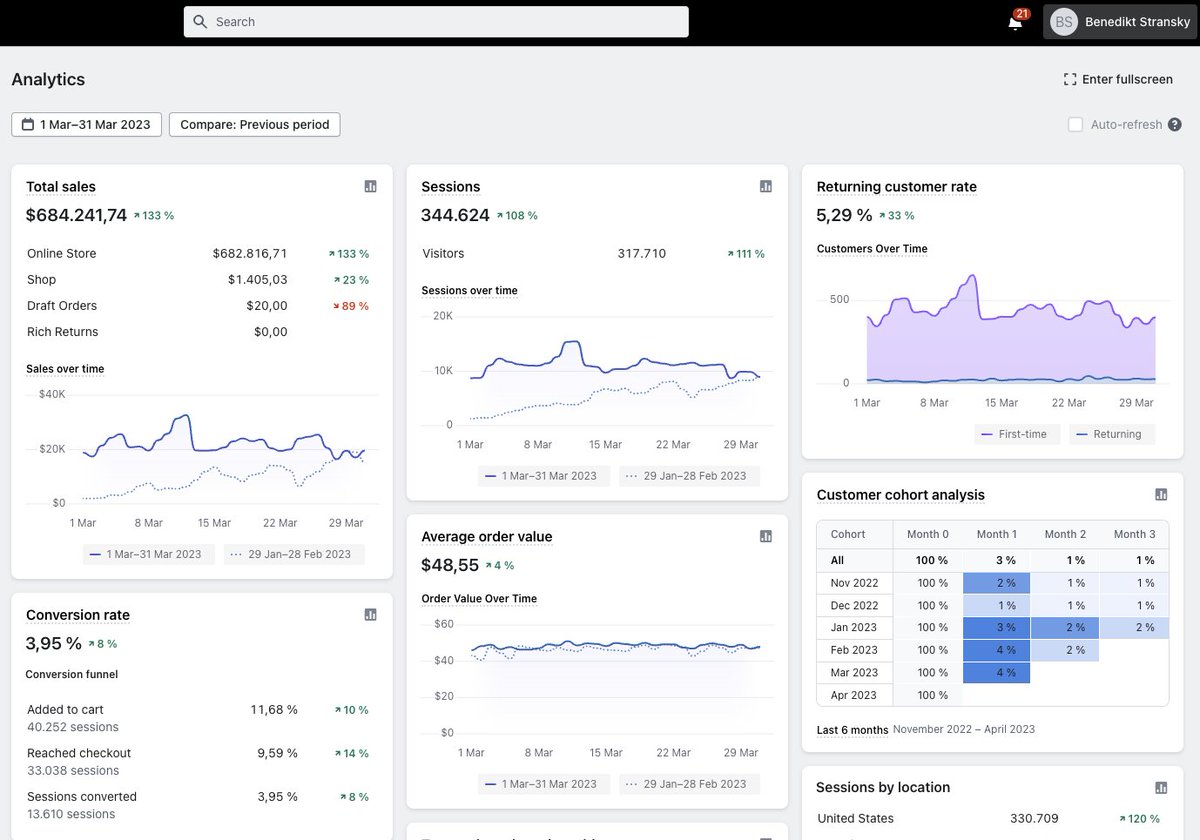Toggle Returning legend in Customers Over Time
Image resolution: width=1200 pixels, height=840 pixels.
point(1112,434)
